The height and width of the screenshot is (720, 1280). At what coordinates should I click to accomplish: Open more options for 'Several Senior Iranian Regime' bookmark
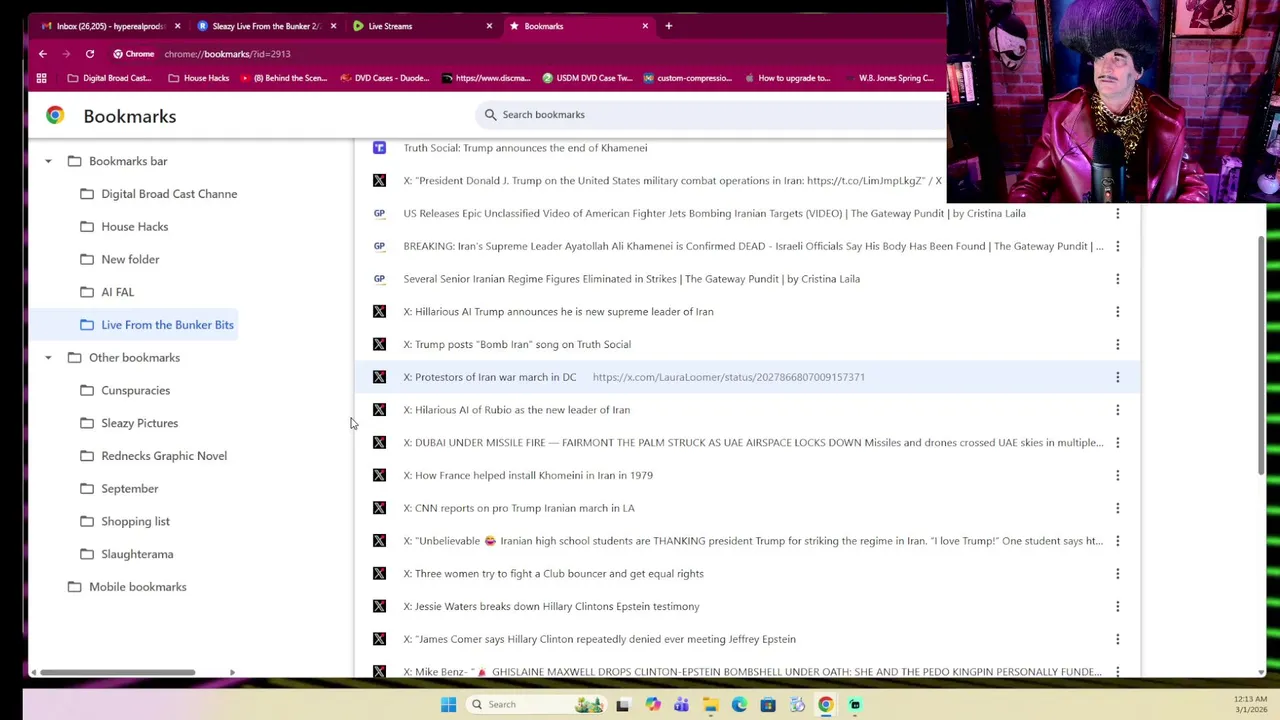point(1117,279)
